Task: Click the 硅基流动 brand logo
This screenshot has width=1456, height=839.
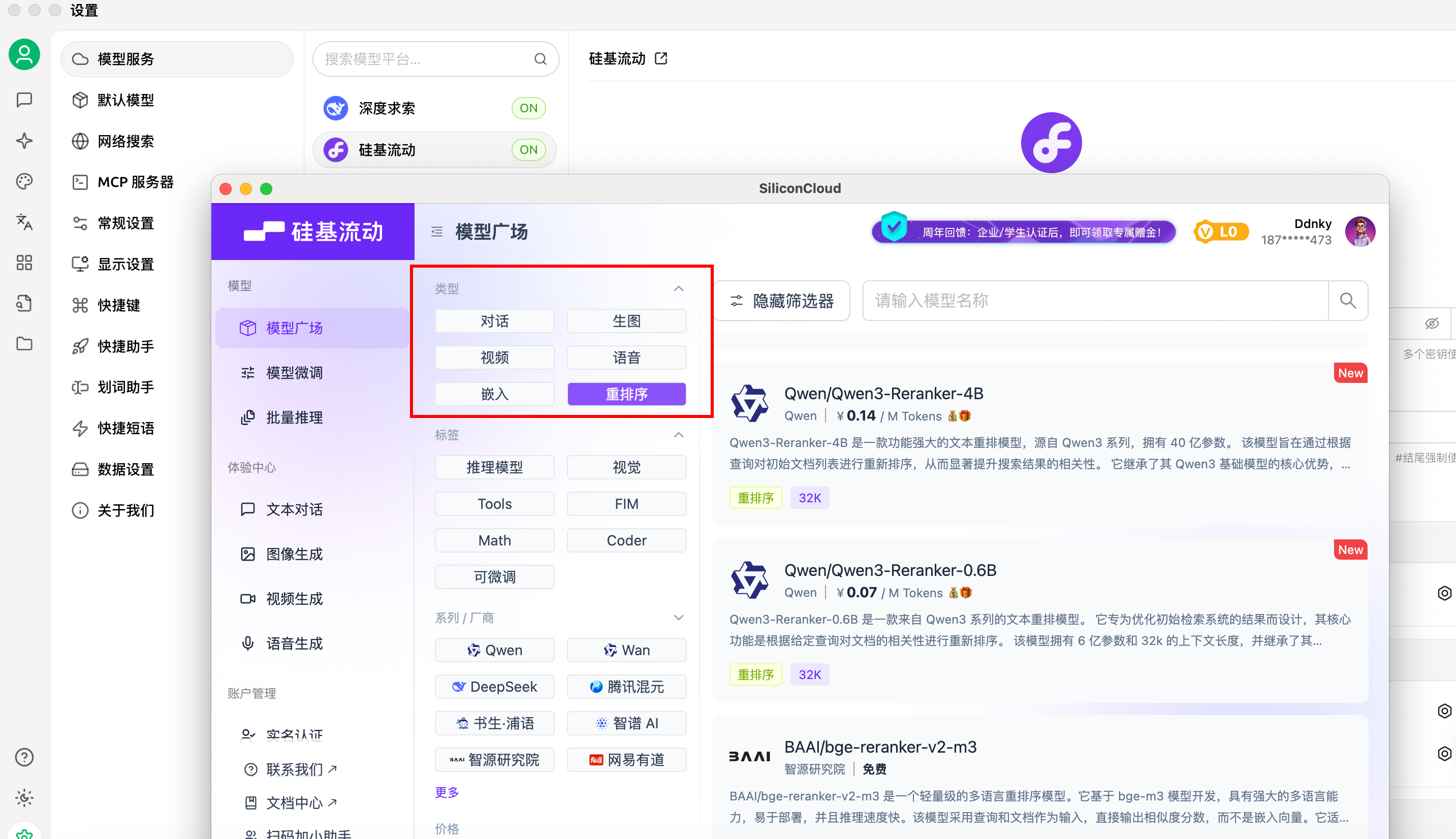Action: [313, 232]
